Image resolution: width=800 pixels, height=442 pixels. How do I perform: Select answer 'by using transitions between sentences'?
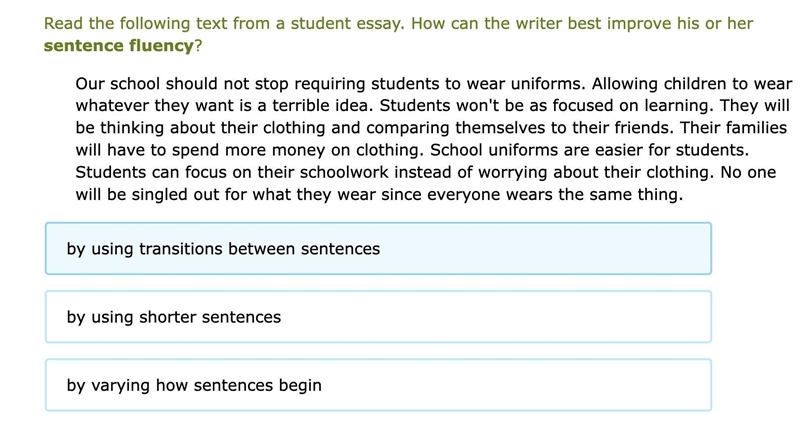(x=378, y=249)
